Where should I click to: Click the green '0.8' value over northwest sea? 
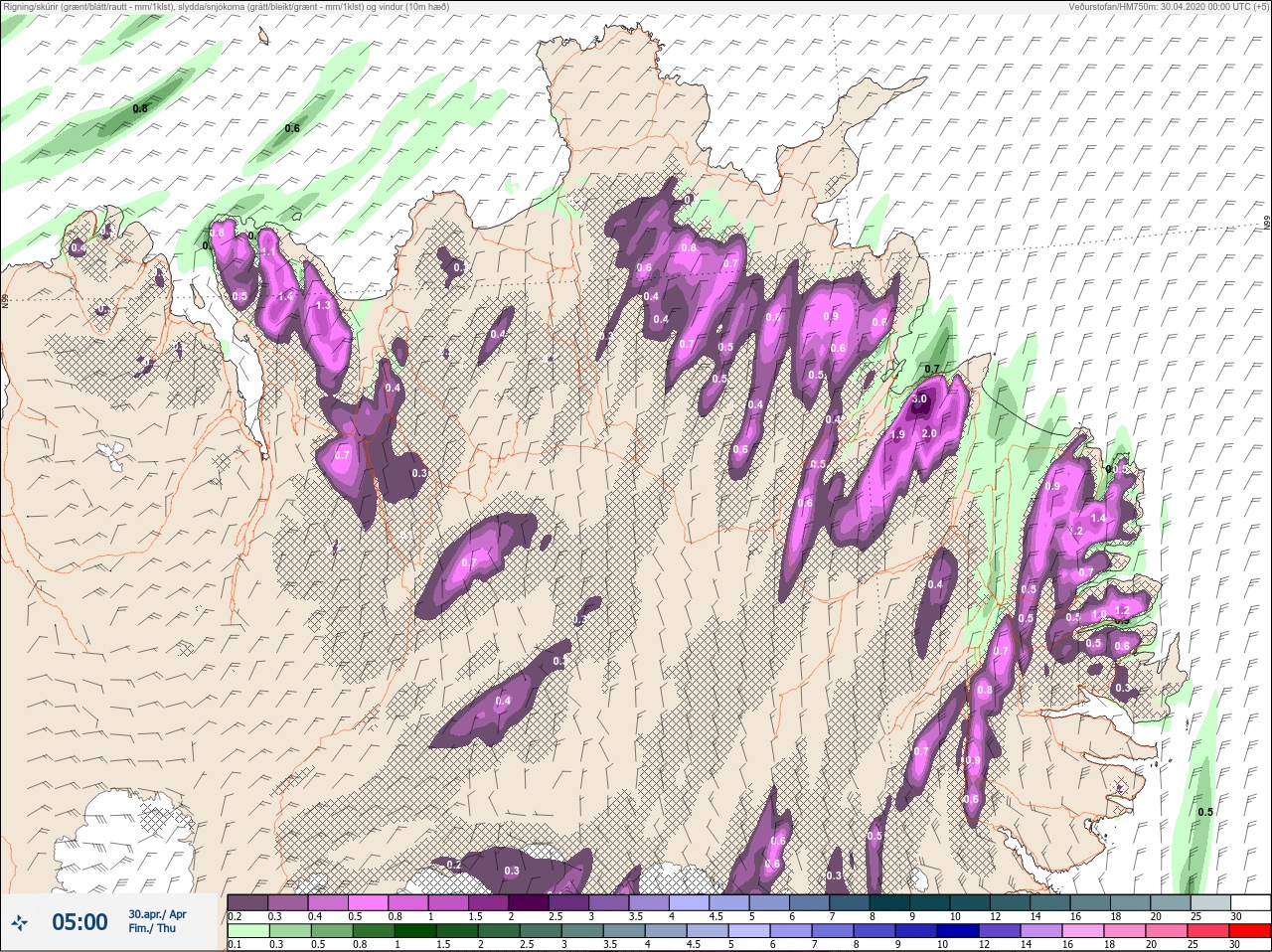point(140,108)
